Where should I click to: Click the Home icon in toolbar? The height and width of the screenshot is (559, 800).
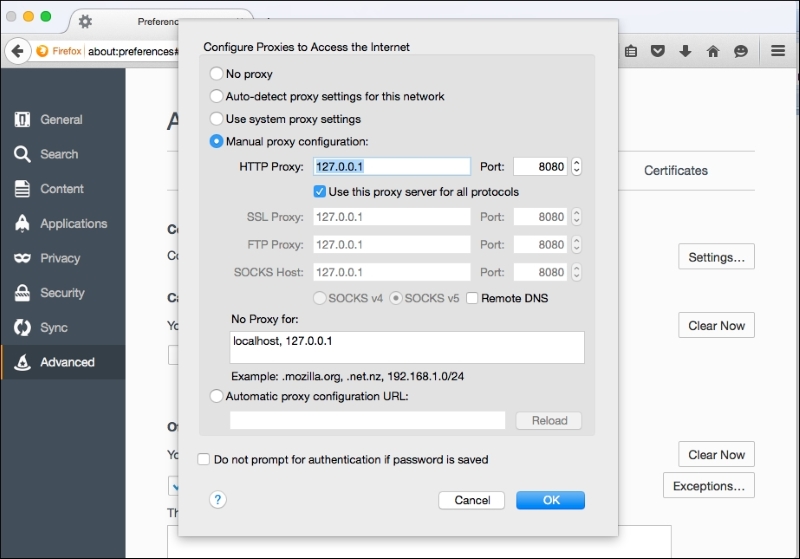click(713, 51)
